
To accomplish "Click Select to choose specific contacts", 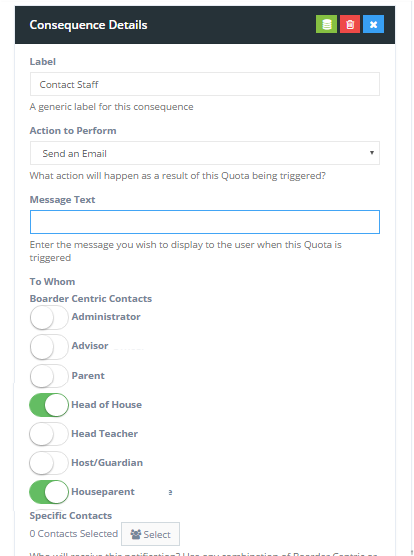I will click(x=150, y=534).
